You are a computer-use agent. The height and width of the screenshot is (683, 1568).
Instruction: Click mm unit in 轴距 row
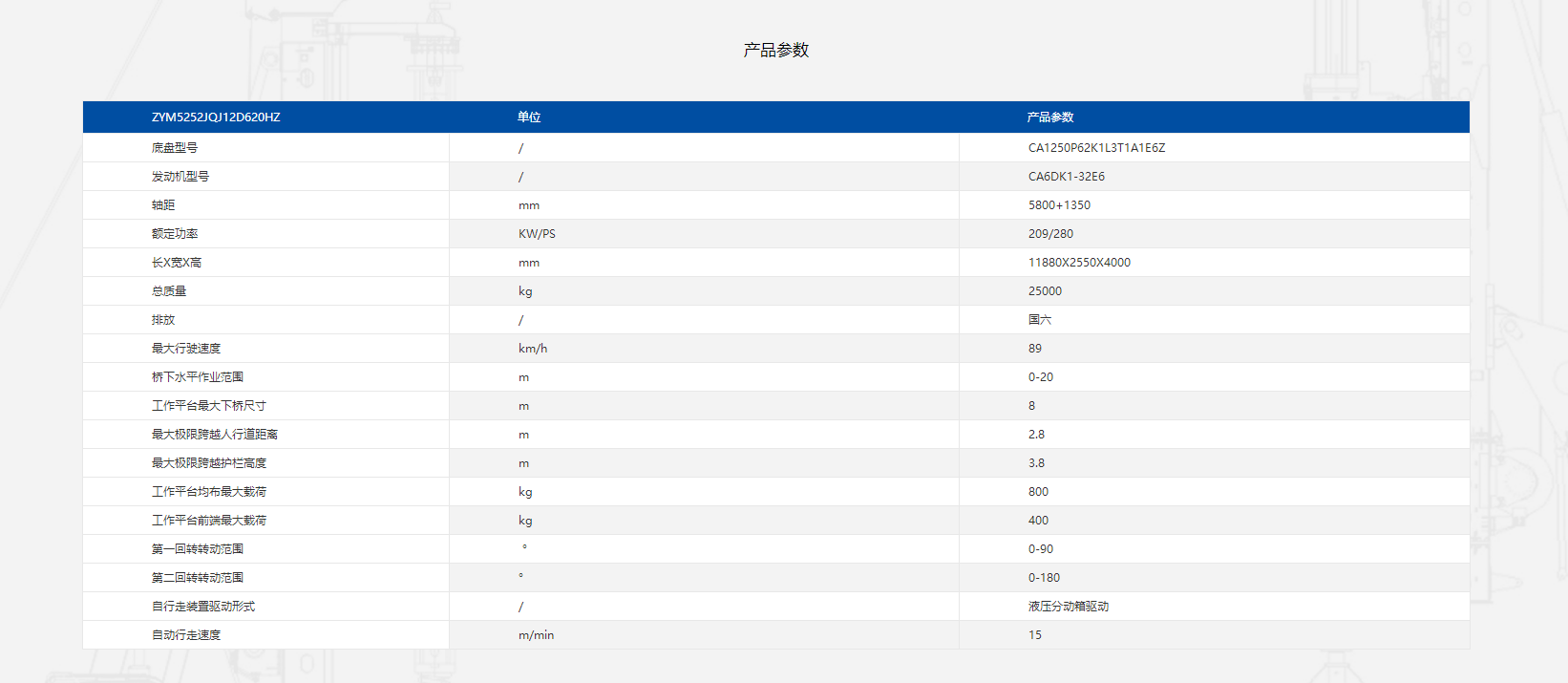tap(529, 205)
